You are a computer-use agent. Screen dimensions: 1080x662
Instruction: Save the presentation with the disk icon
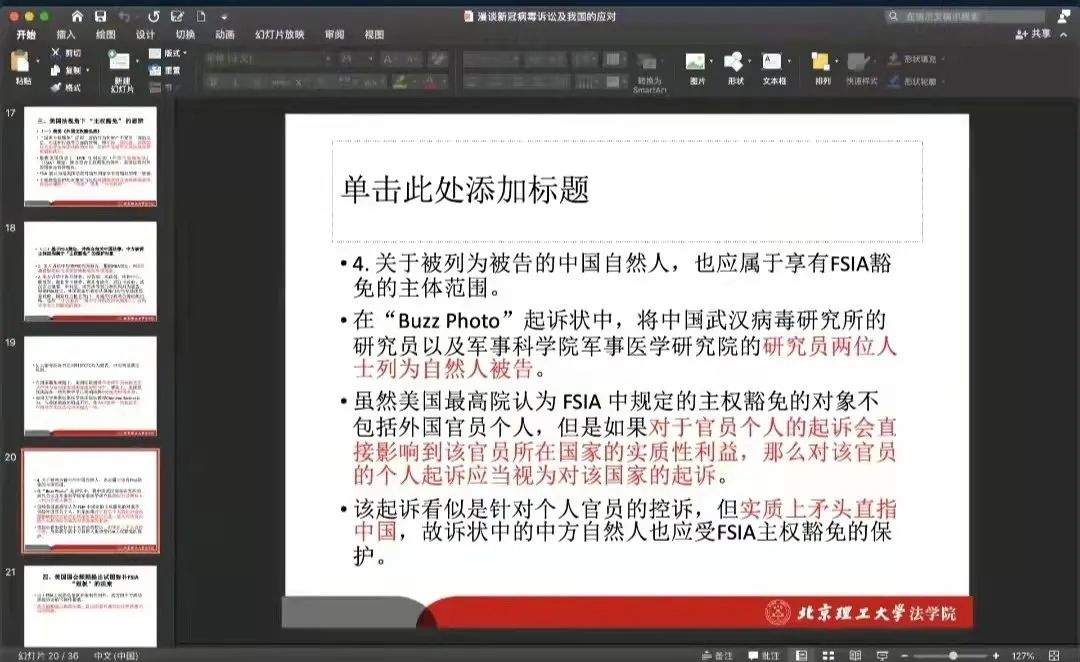click(100, 16)
